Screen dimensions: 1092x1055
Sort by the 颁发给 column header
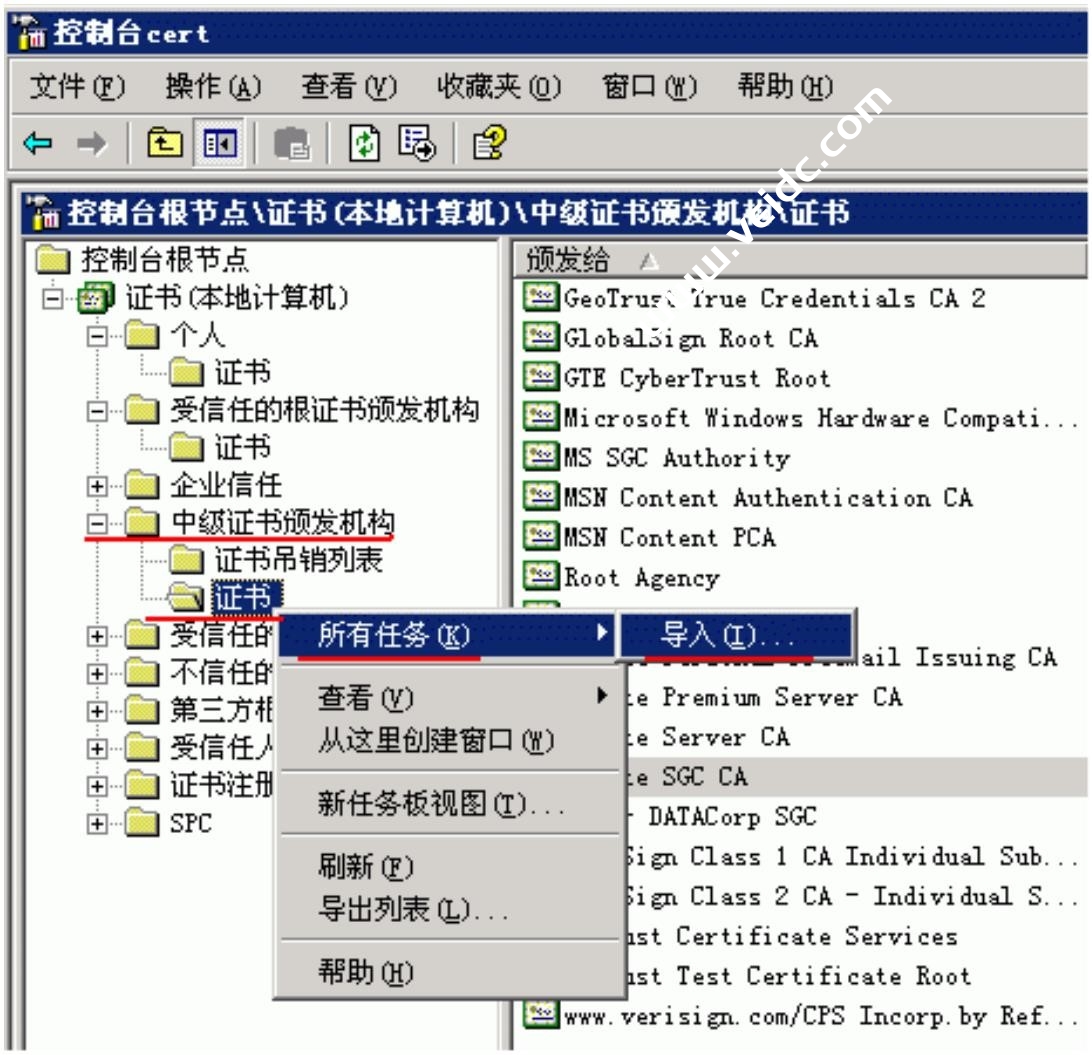coord(800,260)
